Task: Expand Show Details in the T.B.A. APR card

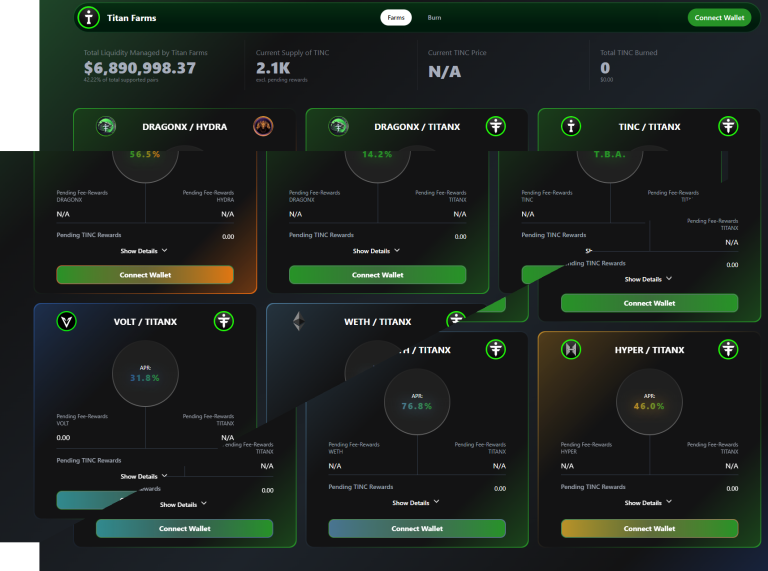Action: 648,279
